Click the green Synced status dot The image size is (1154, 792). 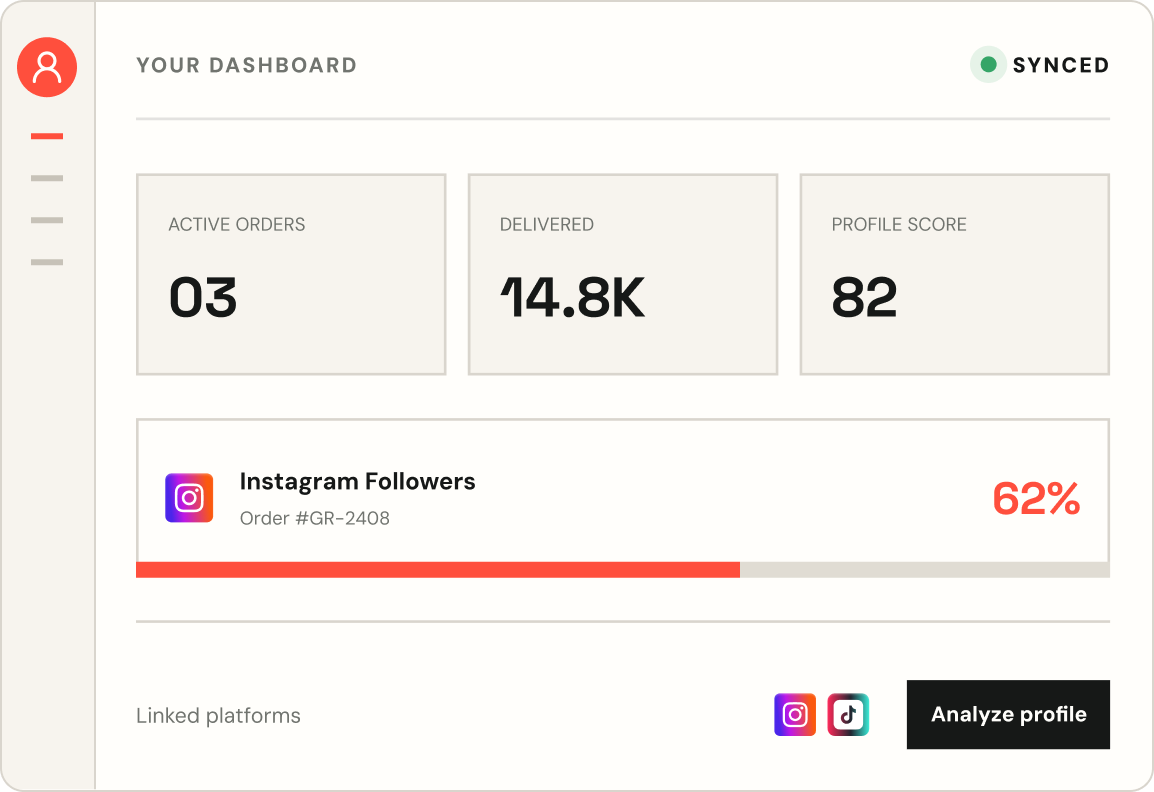988,65
